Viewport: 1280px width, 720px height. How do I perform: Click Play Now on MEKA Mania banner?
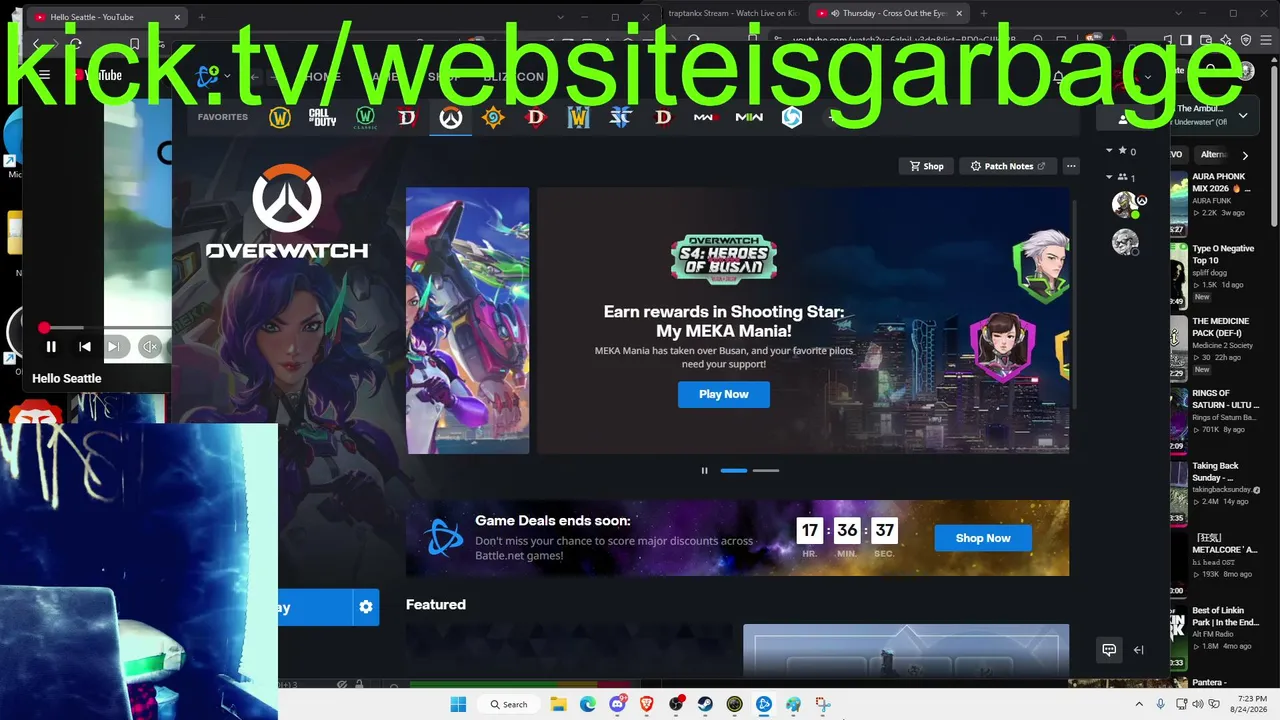[x=724, y=394]
